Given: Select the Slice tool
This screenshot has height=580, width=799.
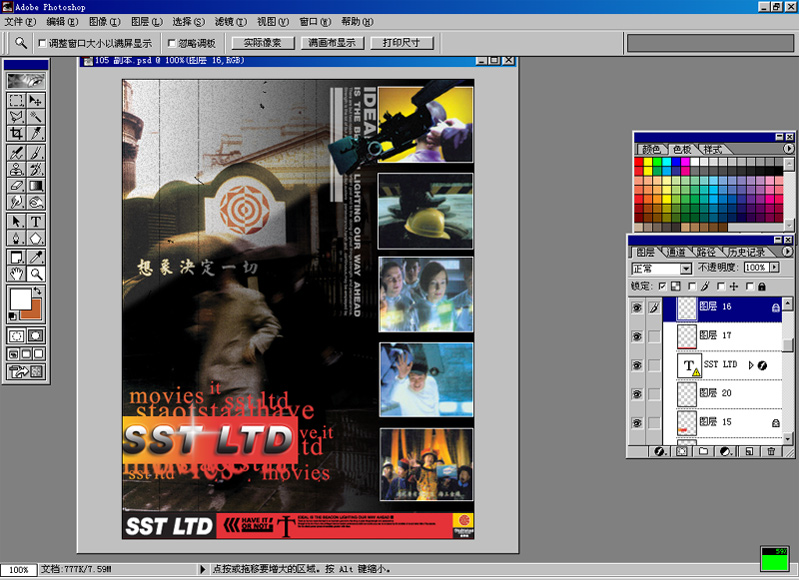Looking at the screenshot, I should pyautogui.click(x=36, y=133).
